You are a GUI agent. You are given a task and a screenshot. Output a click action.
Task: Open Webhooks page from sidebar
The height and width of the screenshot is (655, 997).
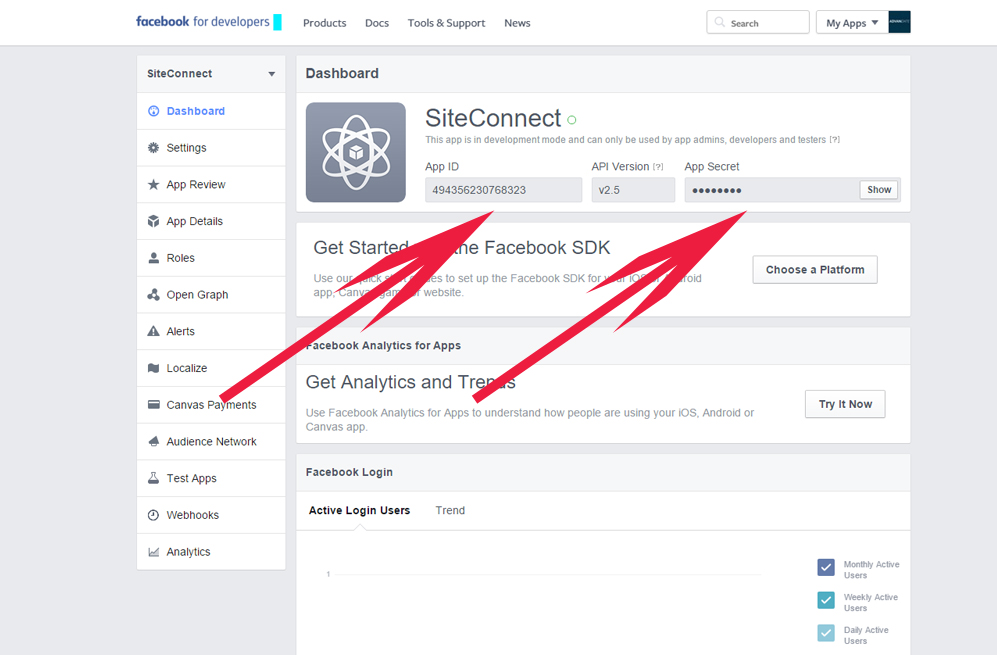[x=211, y=515]
